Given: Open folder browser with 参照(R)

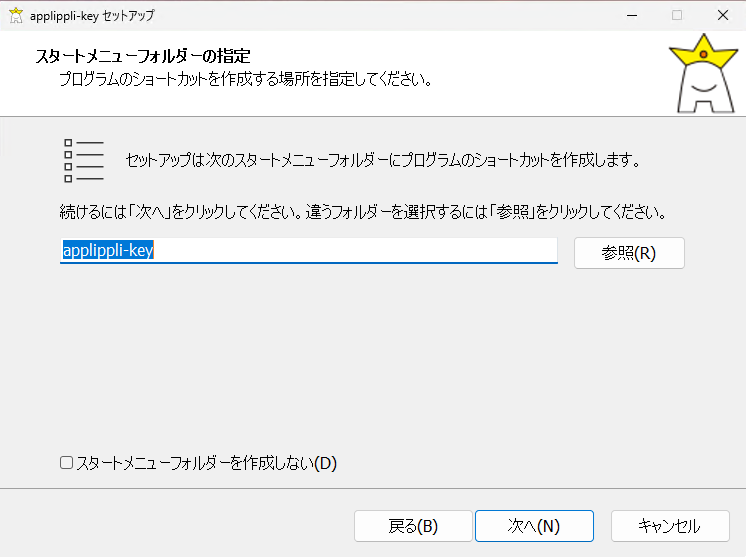Looking at the screenshot, I should click(629, 253).
